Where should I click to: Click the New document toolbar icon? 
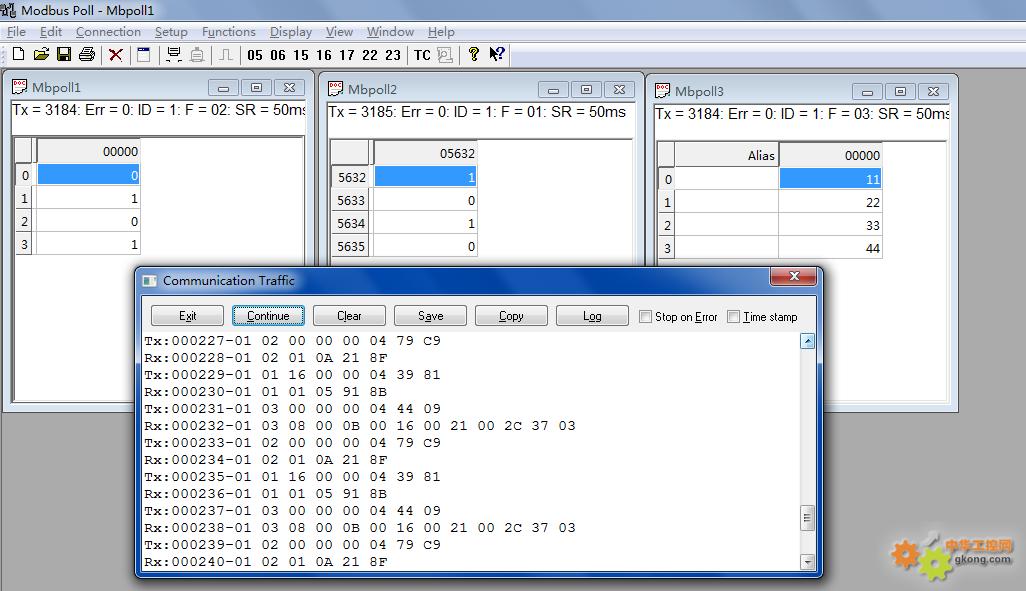[18, 54]
